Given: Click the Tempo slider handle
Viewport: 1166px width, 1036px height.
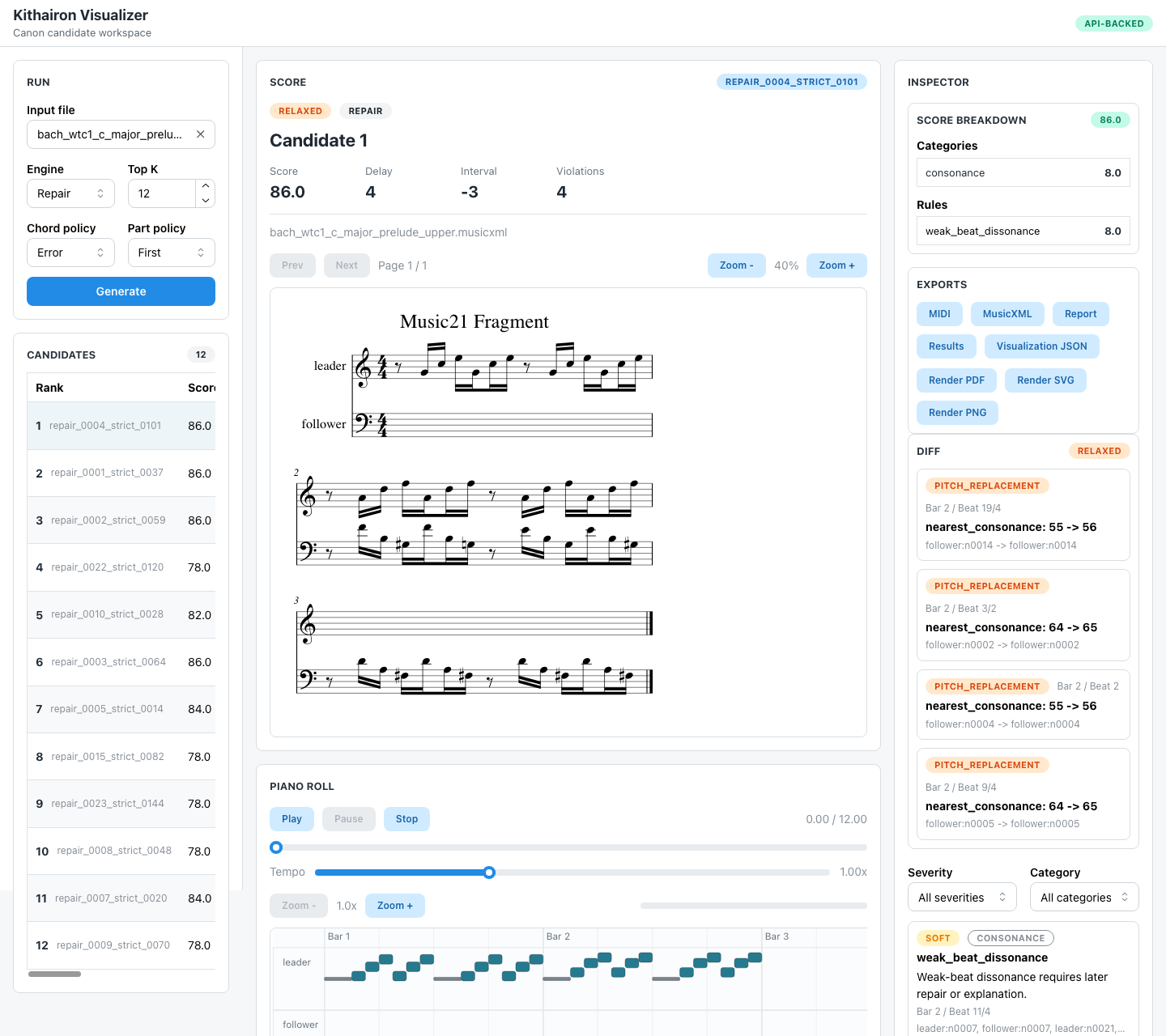Looking at the screenshot, I should (x=489, y=873).
